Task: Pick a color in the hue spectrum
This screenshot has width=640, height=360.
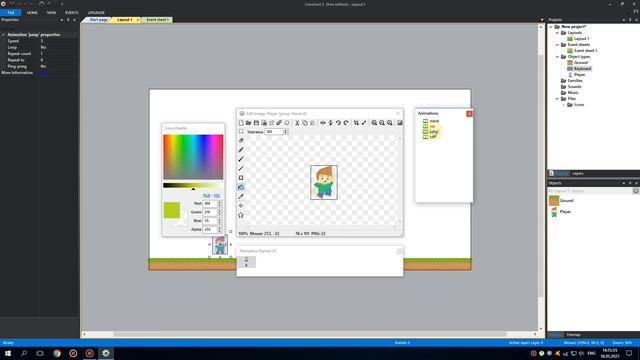Action: (193, 157)
